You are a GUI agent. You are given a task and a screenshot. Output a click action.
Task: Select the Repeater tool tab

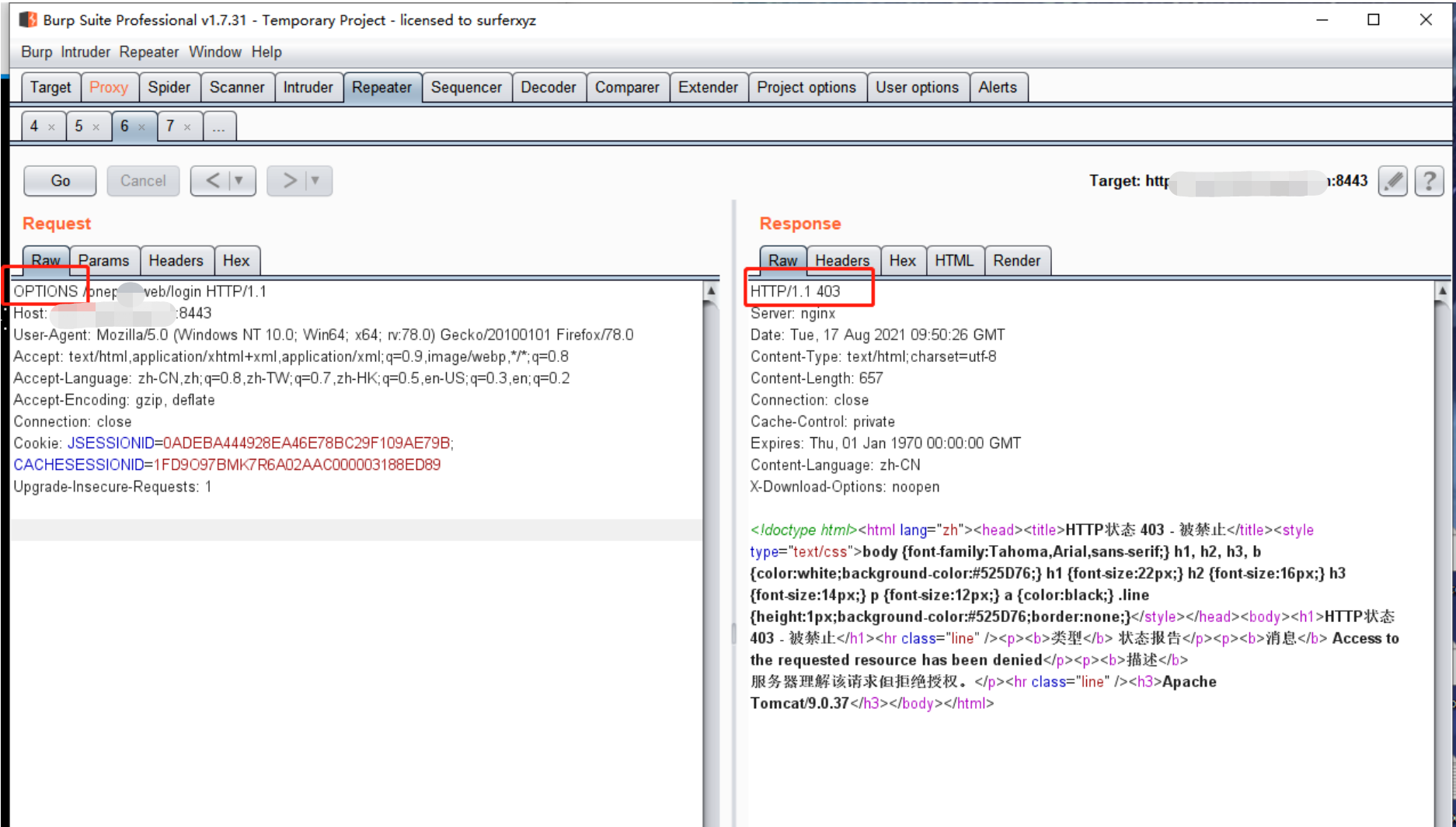381,87
